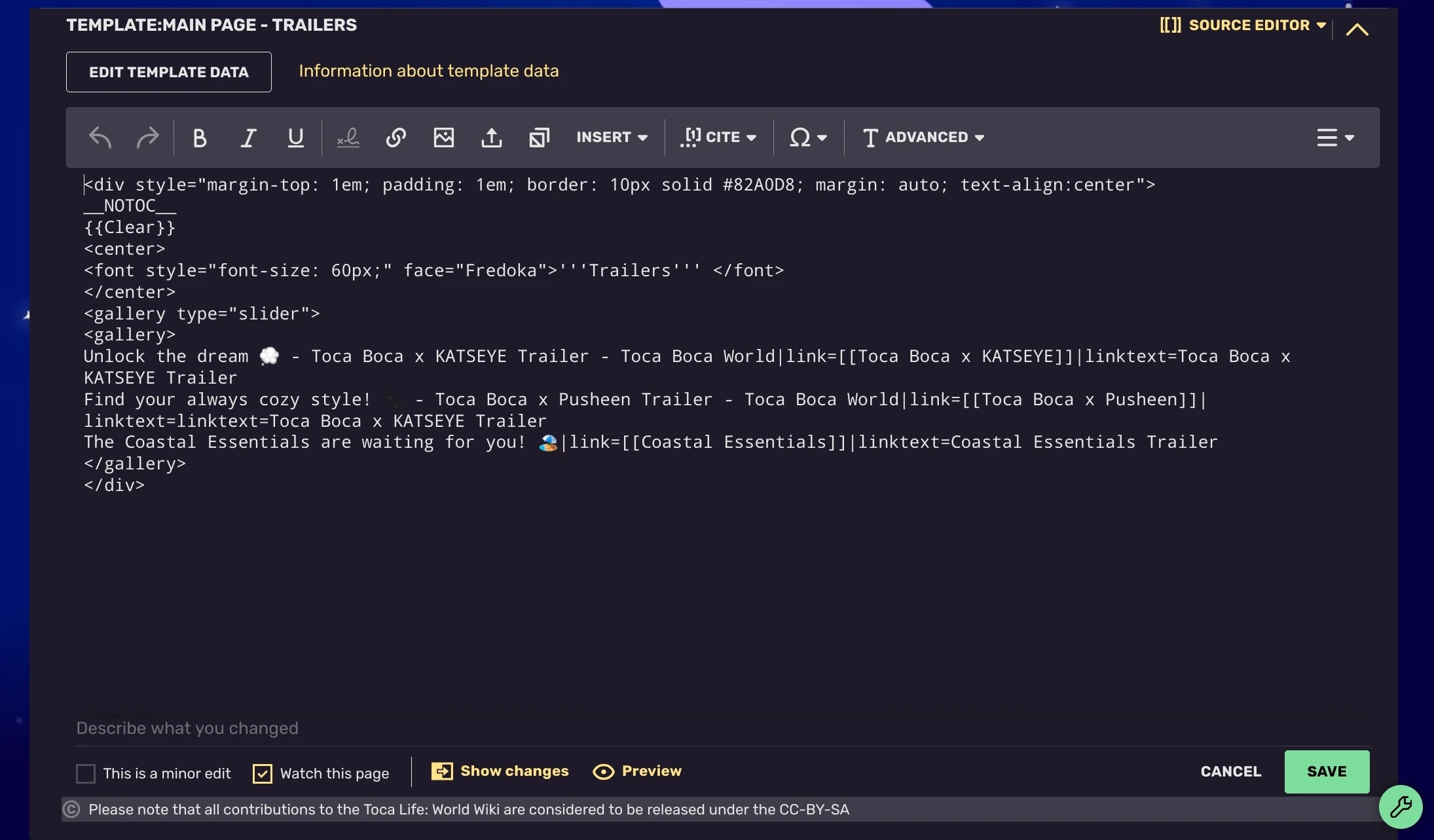Expand the Advanced formatting menu

pos(923,137)
